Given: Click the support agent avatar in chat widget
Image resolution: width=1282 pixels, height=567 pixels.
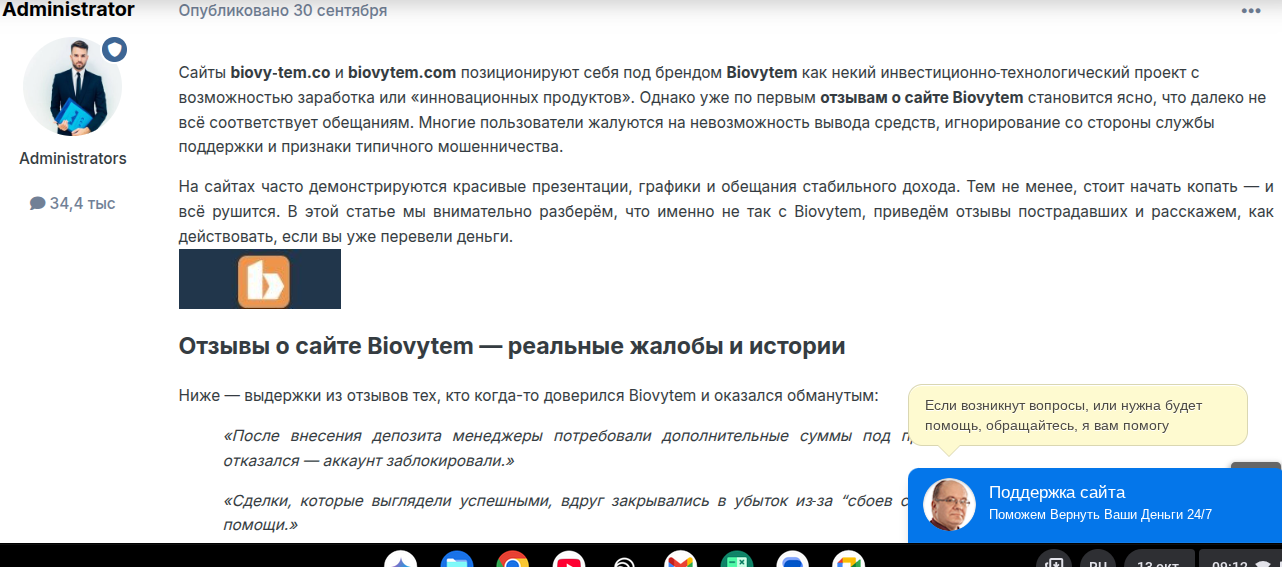Looking at the screenshot, I should click(948, 505).
